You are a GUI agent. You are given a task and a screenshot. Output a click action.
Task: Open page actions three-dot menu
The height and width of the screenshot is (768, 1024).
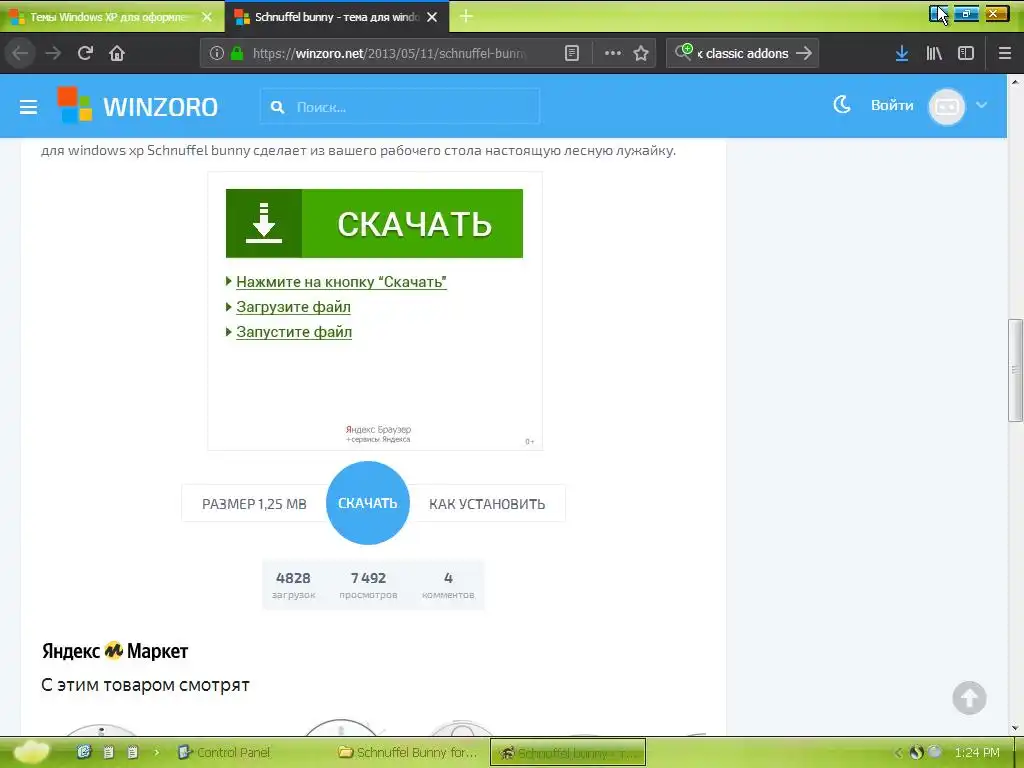tap(613, 53)
